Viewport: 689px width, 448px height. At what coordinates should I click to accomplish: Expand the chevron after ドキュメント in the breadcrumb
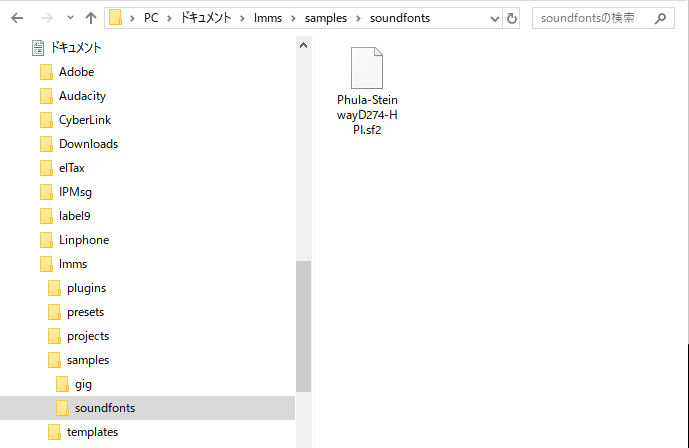pyautogui.click(x=242, y=18)
